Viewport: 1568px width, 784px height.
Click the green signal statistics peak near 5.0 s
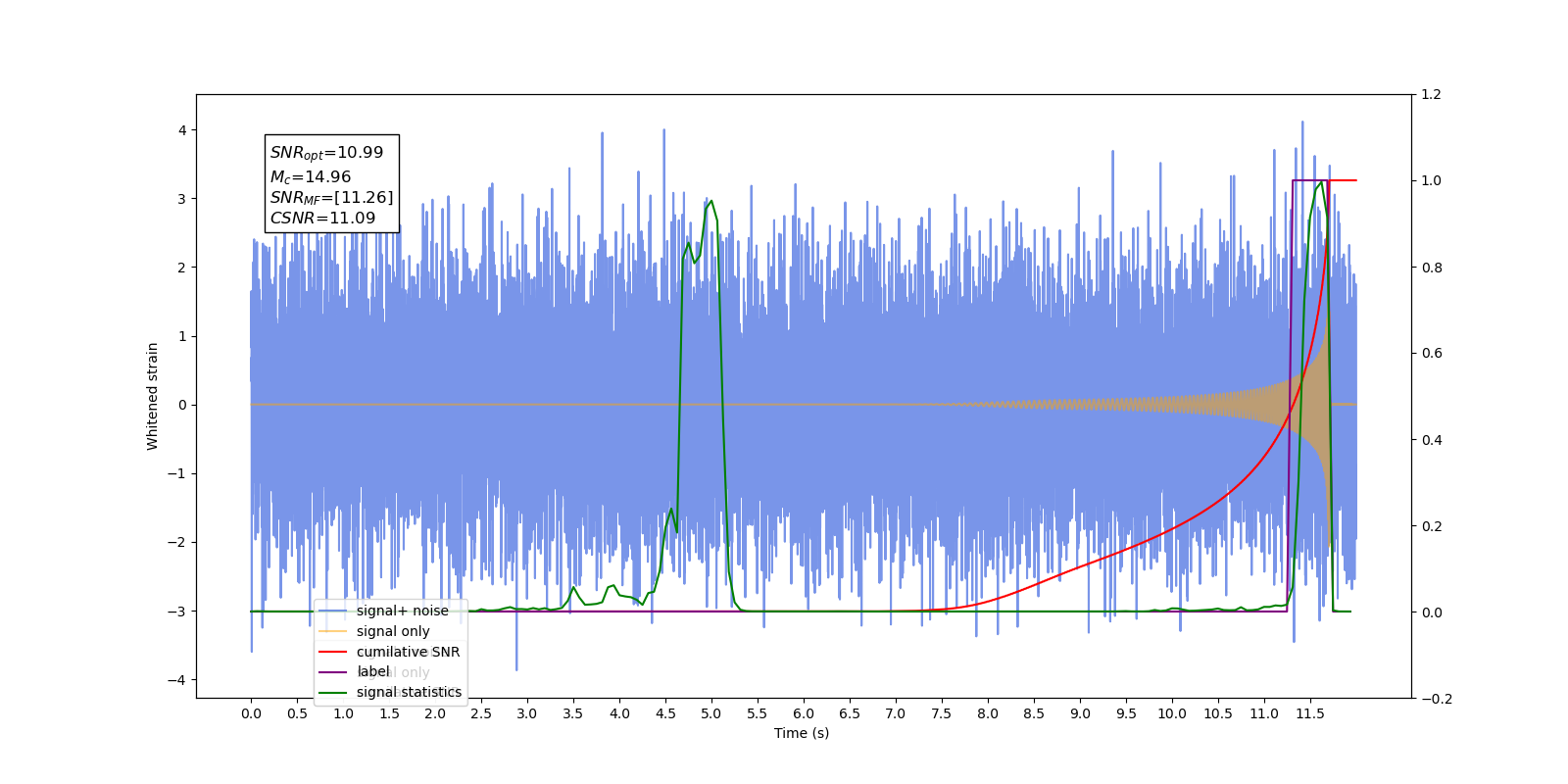point(710,202)
